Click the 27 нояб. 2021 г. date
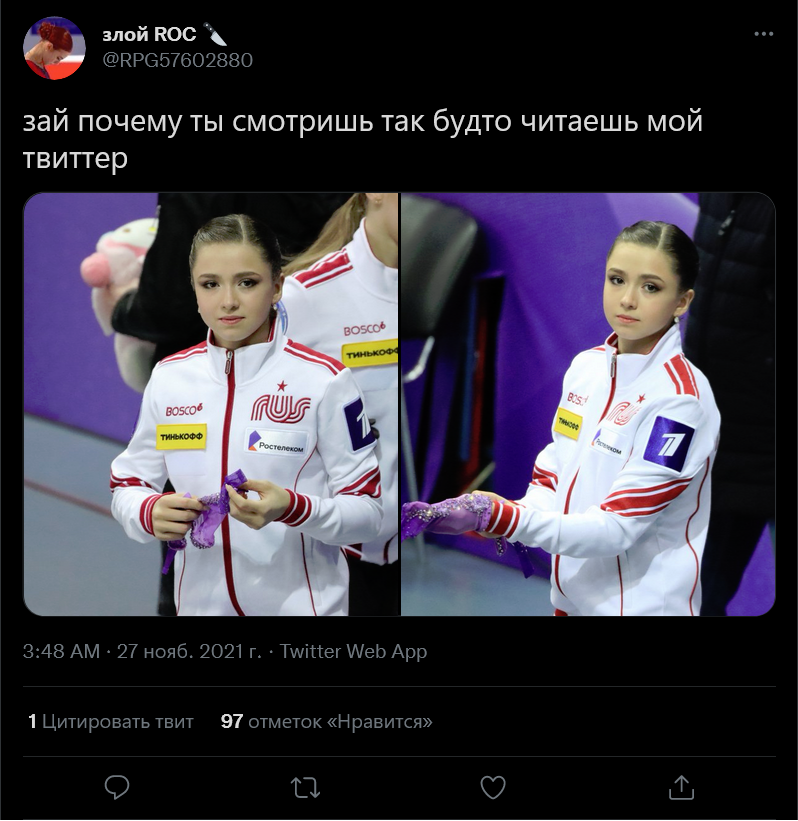Image resolution: width=798 pixels, height=821 pixels. [189, 651]
